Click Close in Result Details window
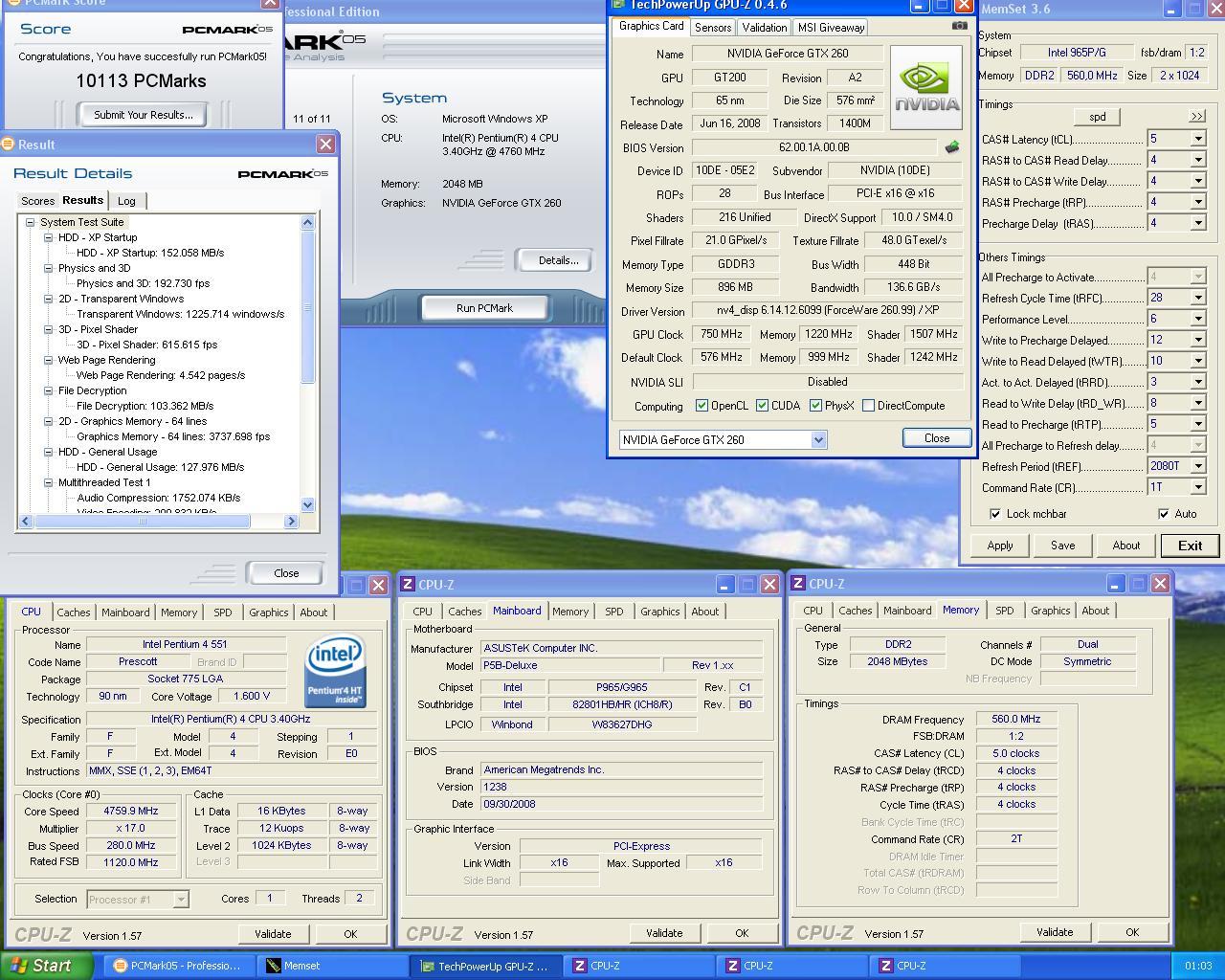Screen dimensions: 1225x980 point(285,573)
